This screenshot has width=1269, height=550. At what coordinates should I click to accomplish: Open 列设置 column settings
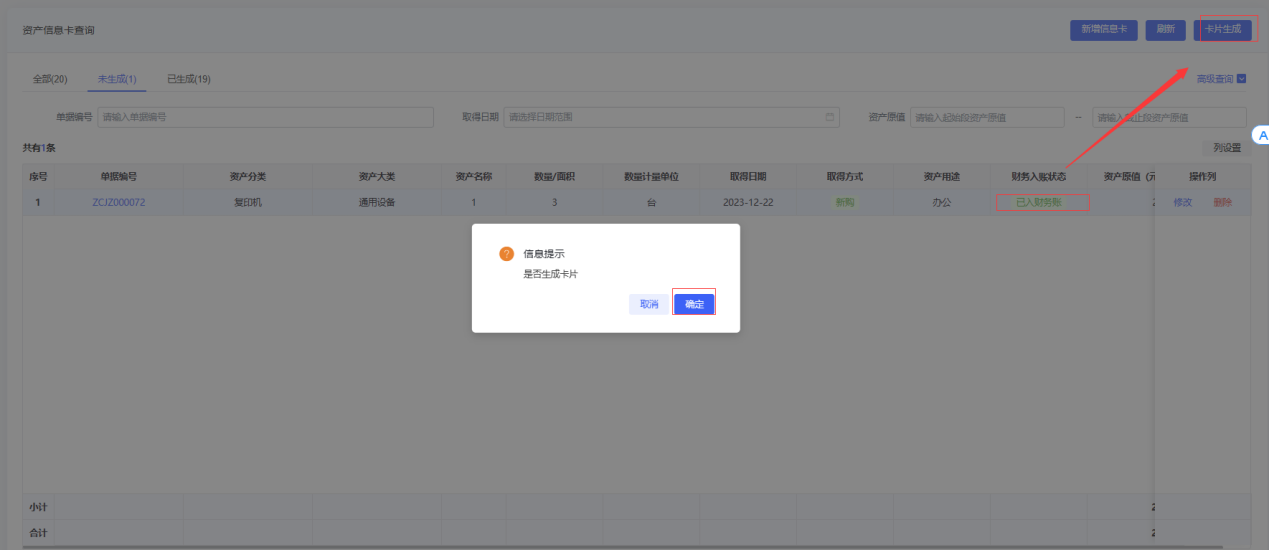[x=1227, y=147]
